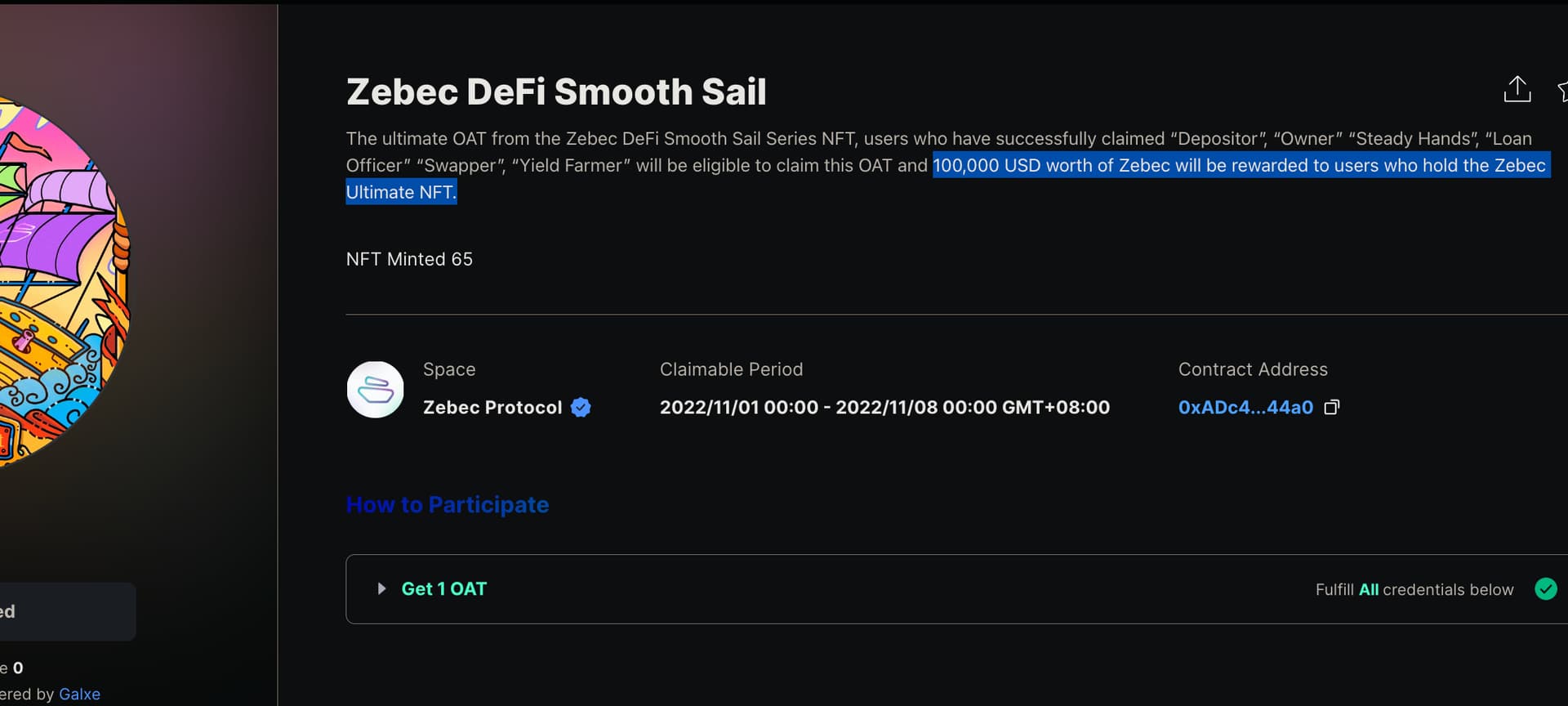Click the favorite star icon at right edge
1568x706 pixels.
pos(1561,91)
